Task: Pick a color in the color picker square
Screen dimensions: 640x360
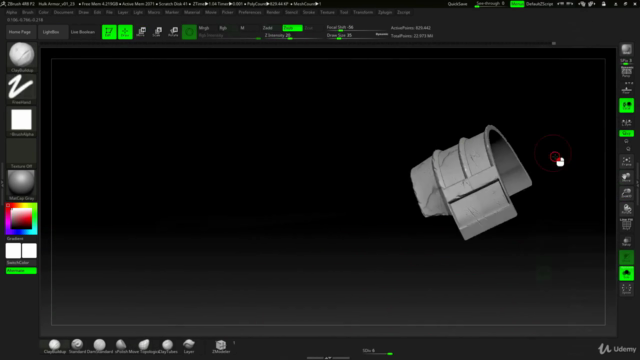Action: point(21,218)
